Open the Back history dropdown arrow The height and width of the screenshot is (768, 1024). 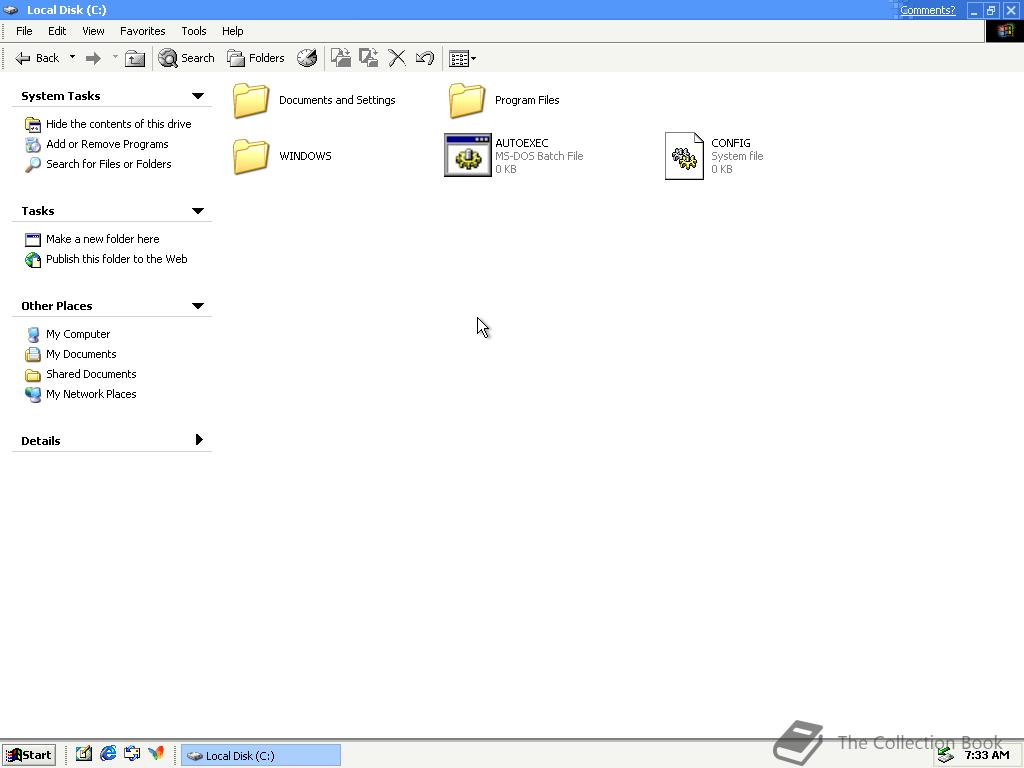click(x=72, y=57)
